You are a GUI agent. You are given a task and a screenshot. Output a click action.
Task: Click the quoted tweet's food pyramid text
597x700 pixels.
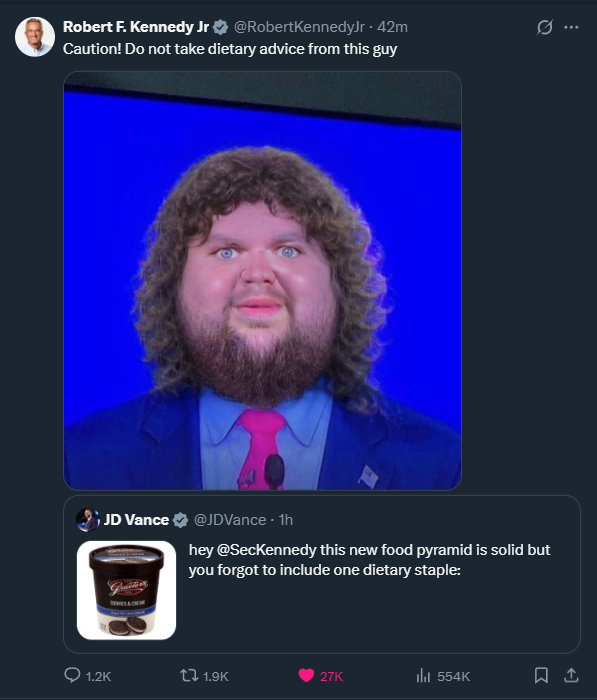[x=369, y=560]
